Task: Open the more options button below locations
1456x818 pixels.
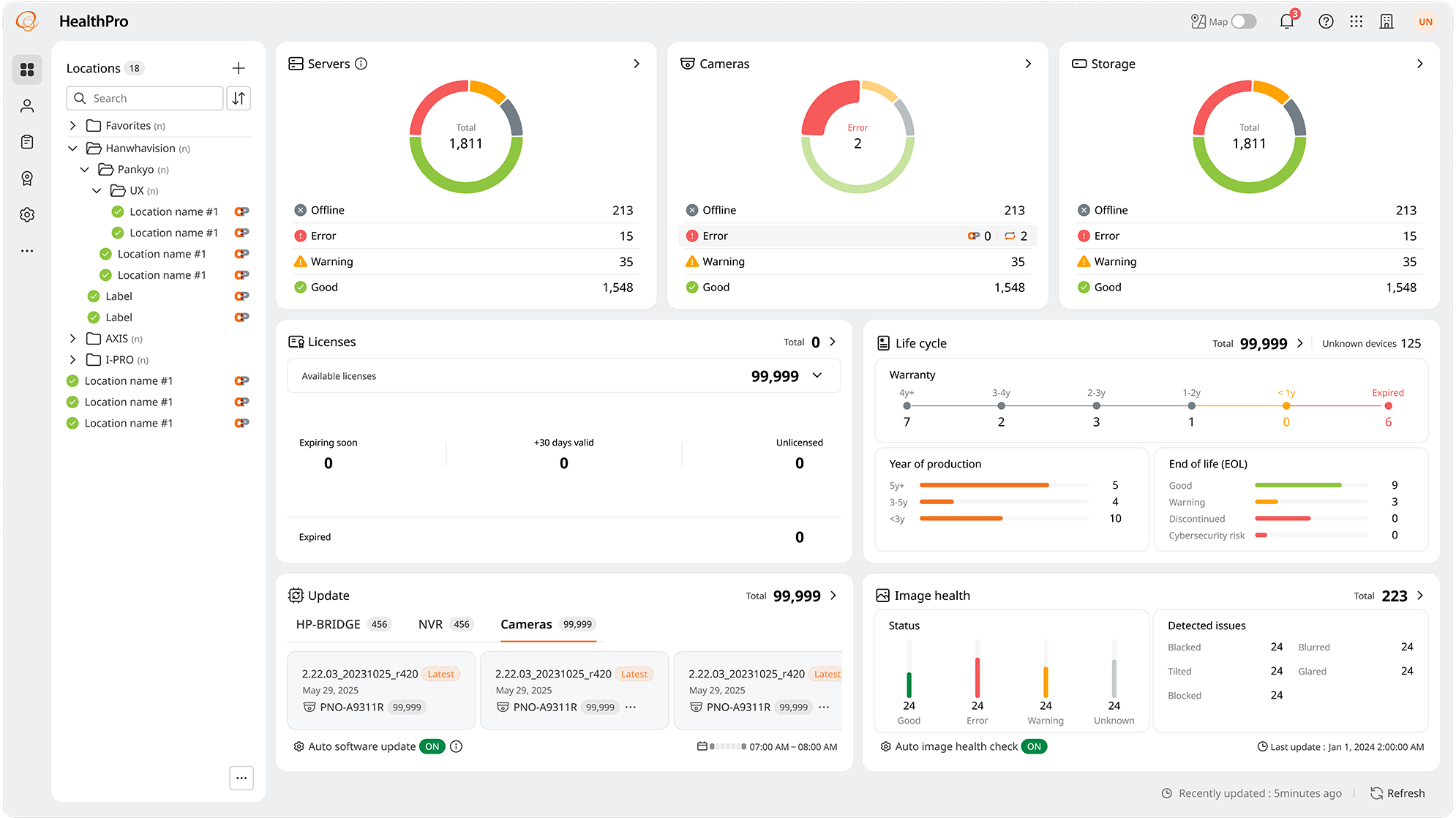Action: click(241, 778)
